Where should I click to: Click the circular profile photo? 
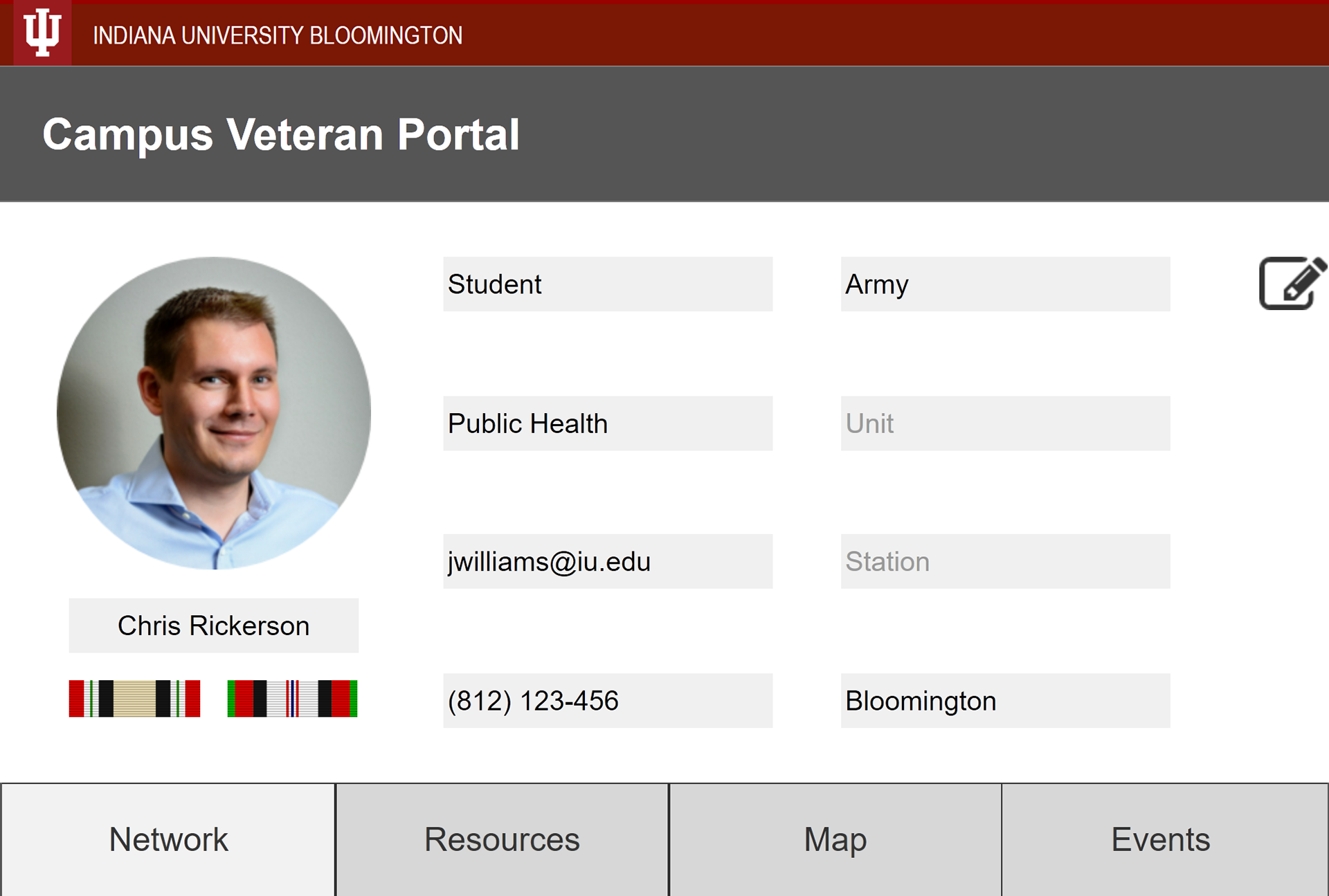[214, 413]
